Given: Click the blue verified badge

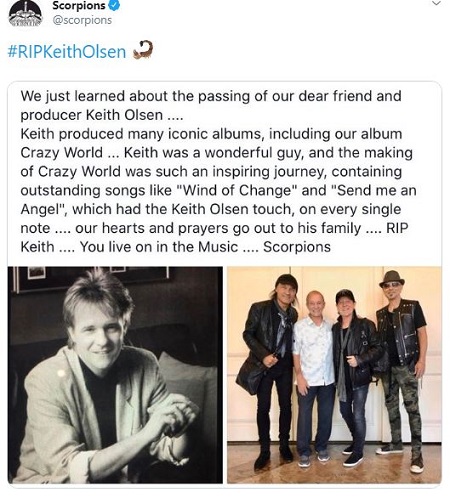Looking at the screenshot, I should click(114, 5).
